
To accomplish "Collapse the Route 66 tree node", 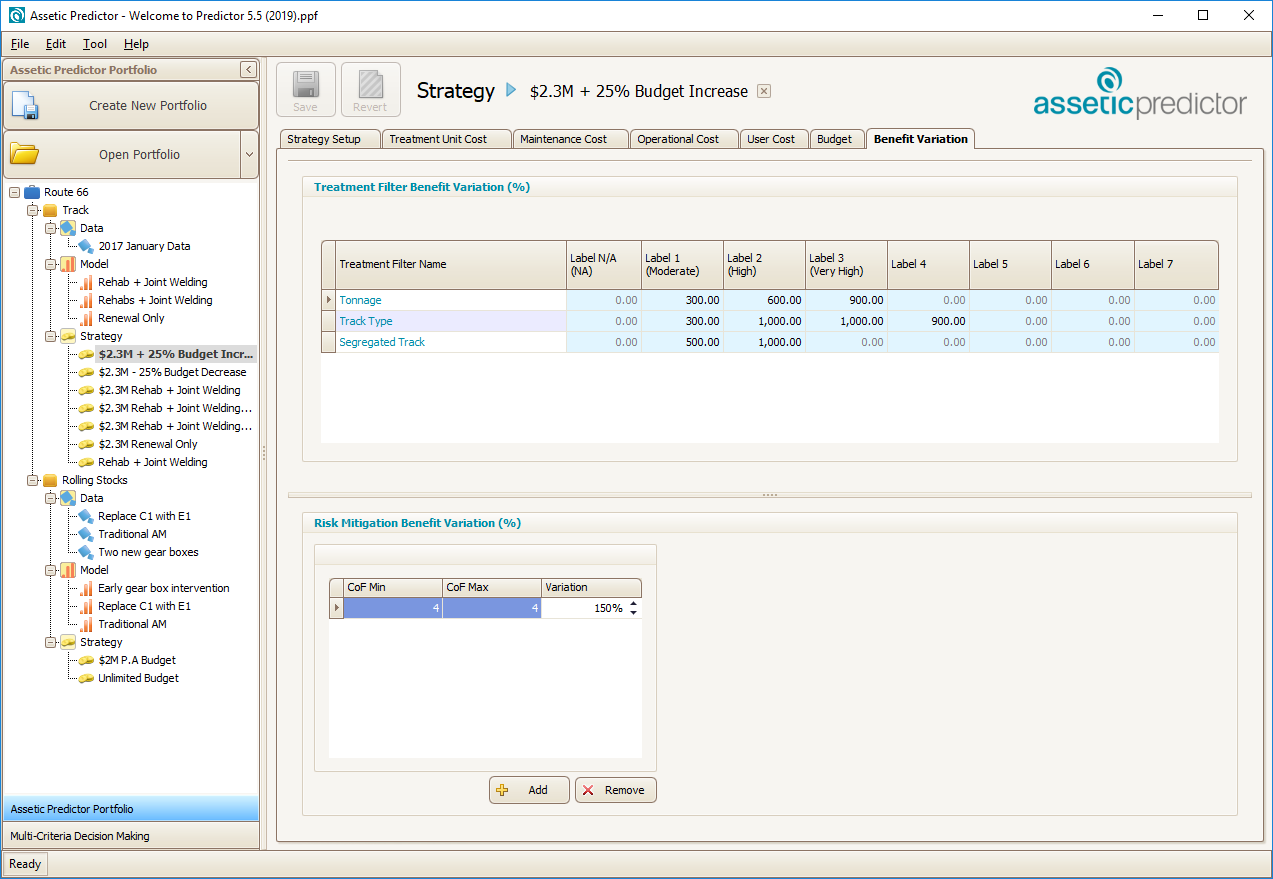I will [x=14, y=192].
